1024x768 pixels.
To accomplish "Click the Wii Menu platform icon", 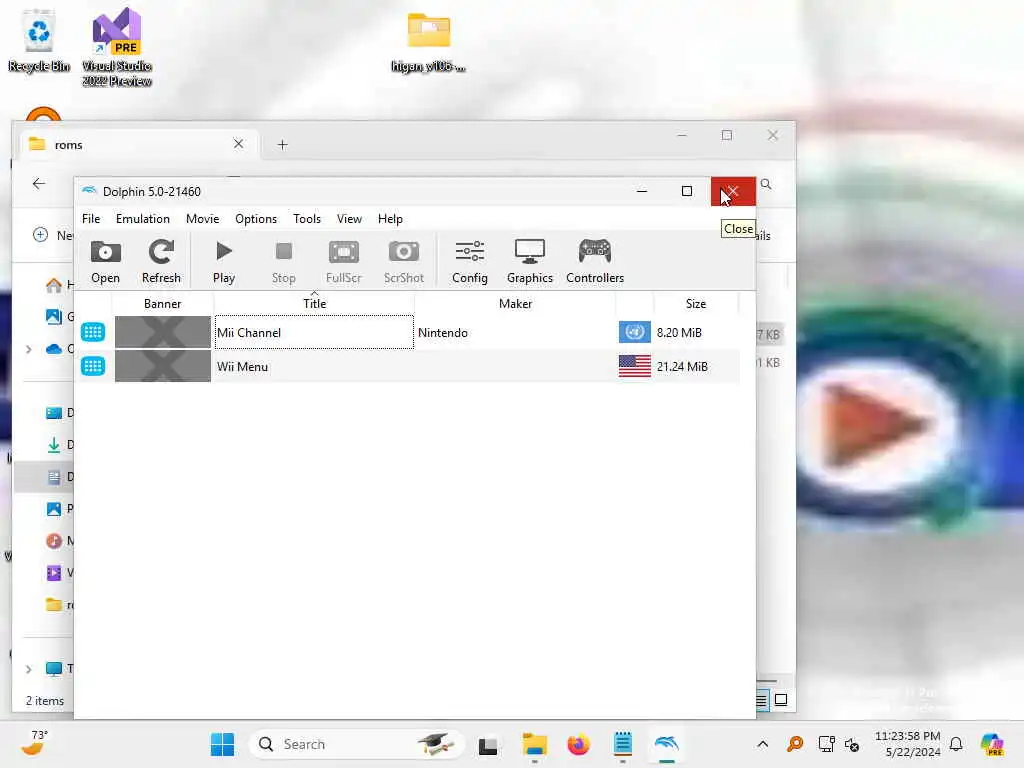I will click(93, 366).
